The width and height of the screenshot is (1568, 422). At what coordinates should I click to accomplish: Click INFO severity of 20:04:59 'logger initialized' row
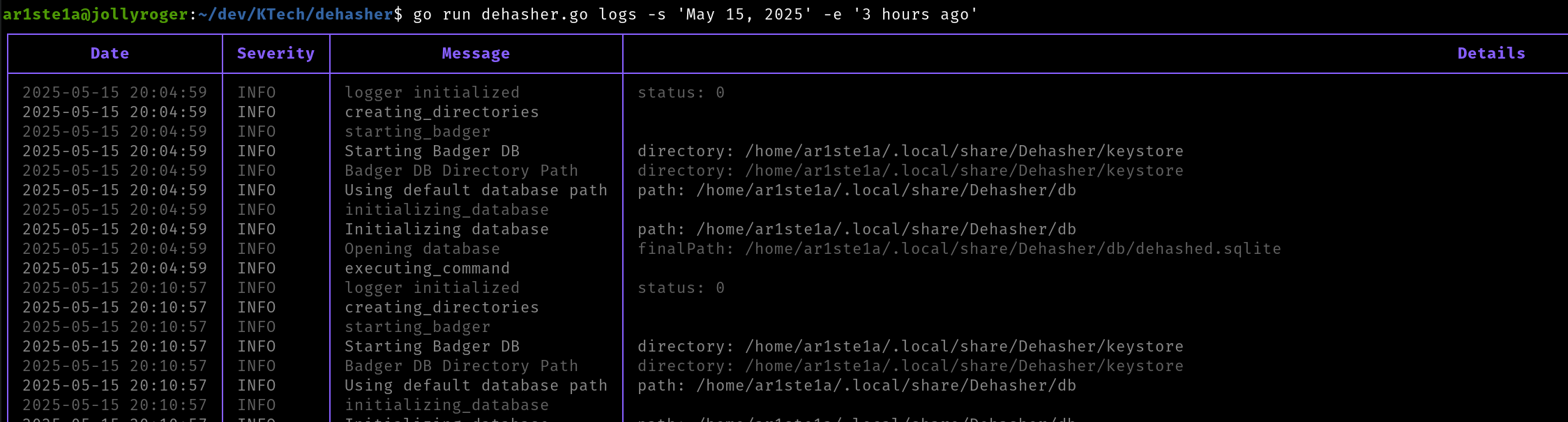pyautogui.click(x=256, y=93)
